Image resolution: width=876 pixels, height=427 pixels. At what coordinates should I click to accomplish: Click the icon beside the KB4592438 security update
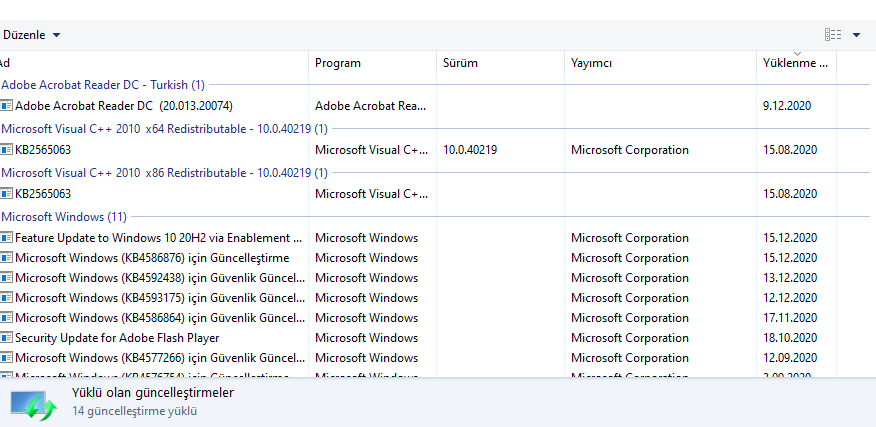(x=6, y=278)
